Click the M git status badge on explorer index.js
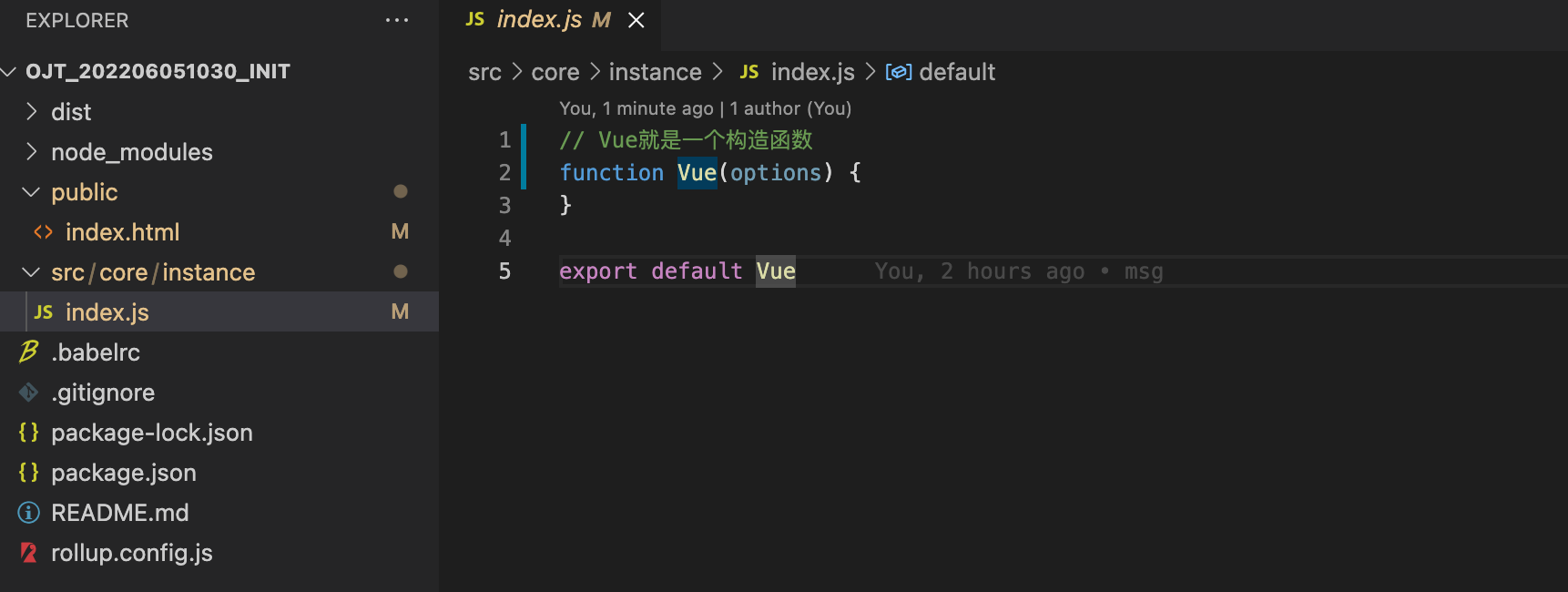 point(400,311)
